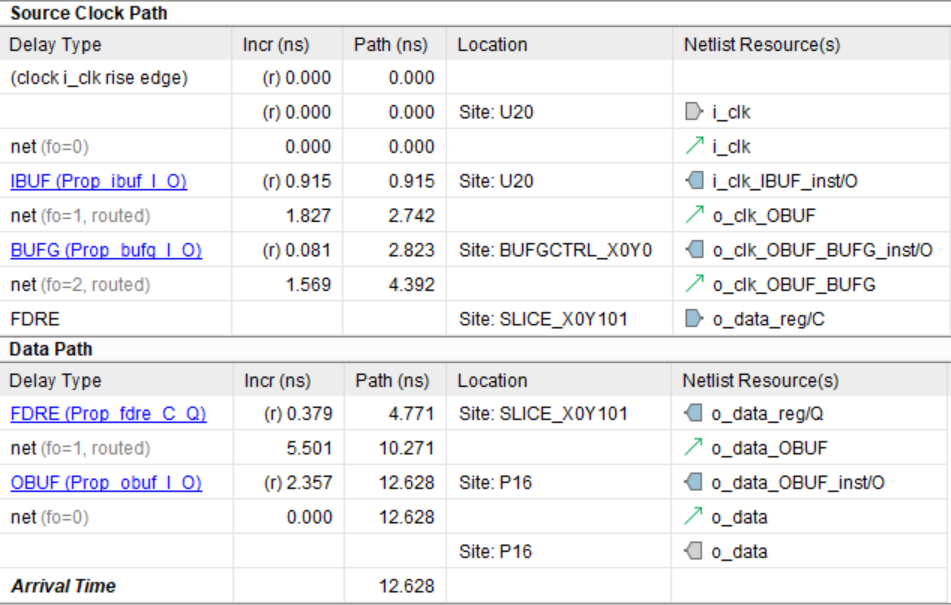Click the green net arrow icon for o_clk_OBUF

tap(694, 216)
